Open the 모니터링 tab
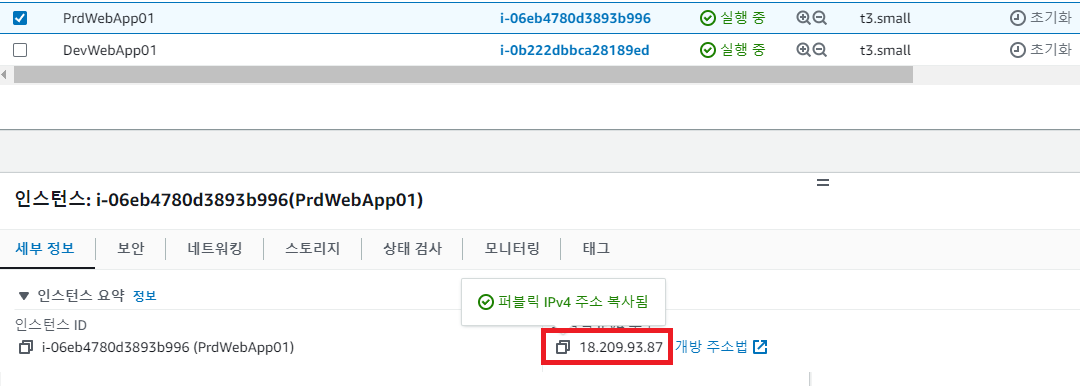The image size is (1080, 386). pyautogui.click(x=512, y=249)
